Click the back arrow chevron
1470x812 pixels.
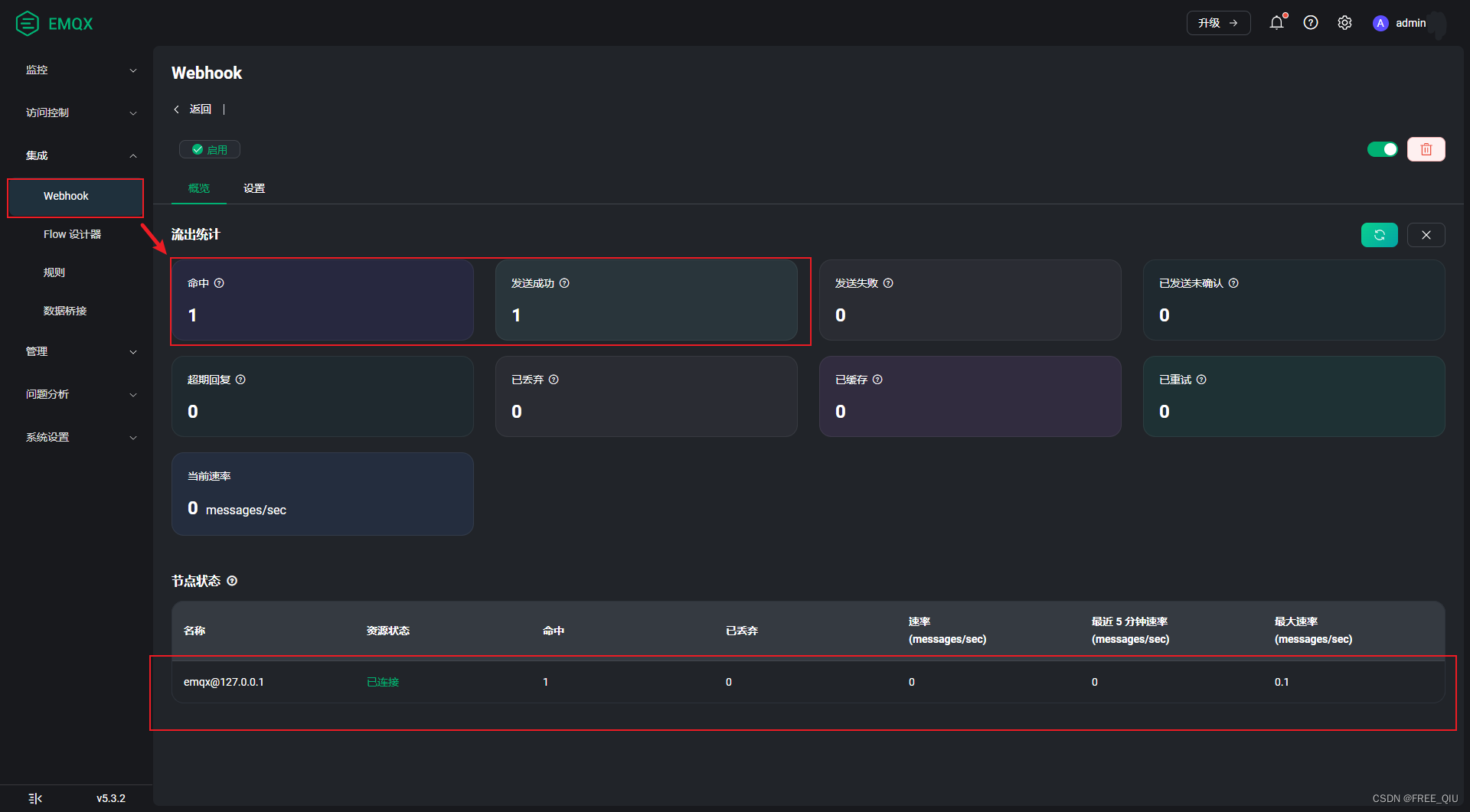point(176,109)
